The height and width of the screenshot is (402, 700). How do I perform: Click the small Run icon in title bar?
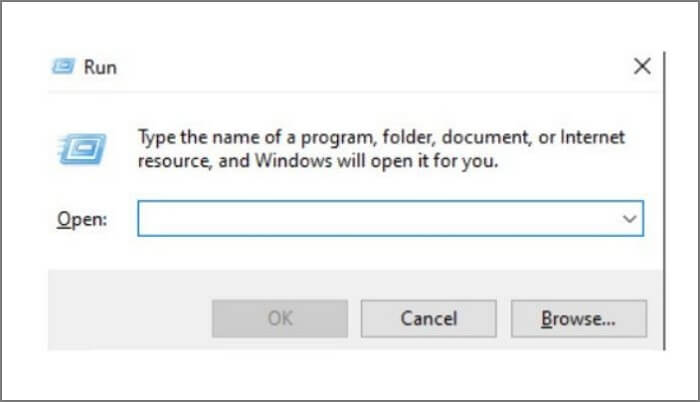click(62, 67)
